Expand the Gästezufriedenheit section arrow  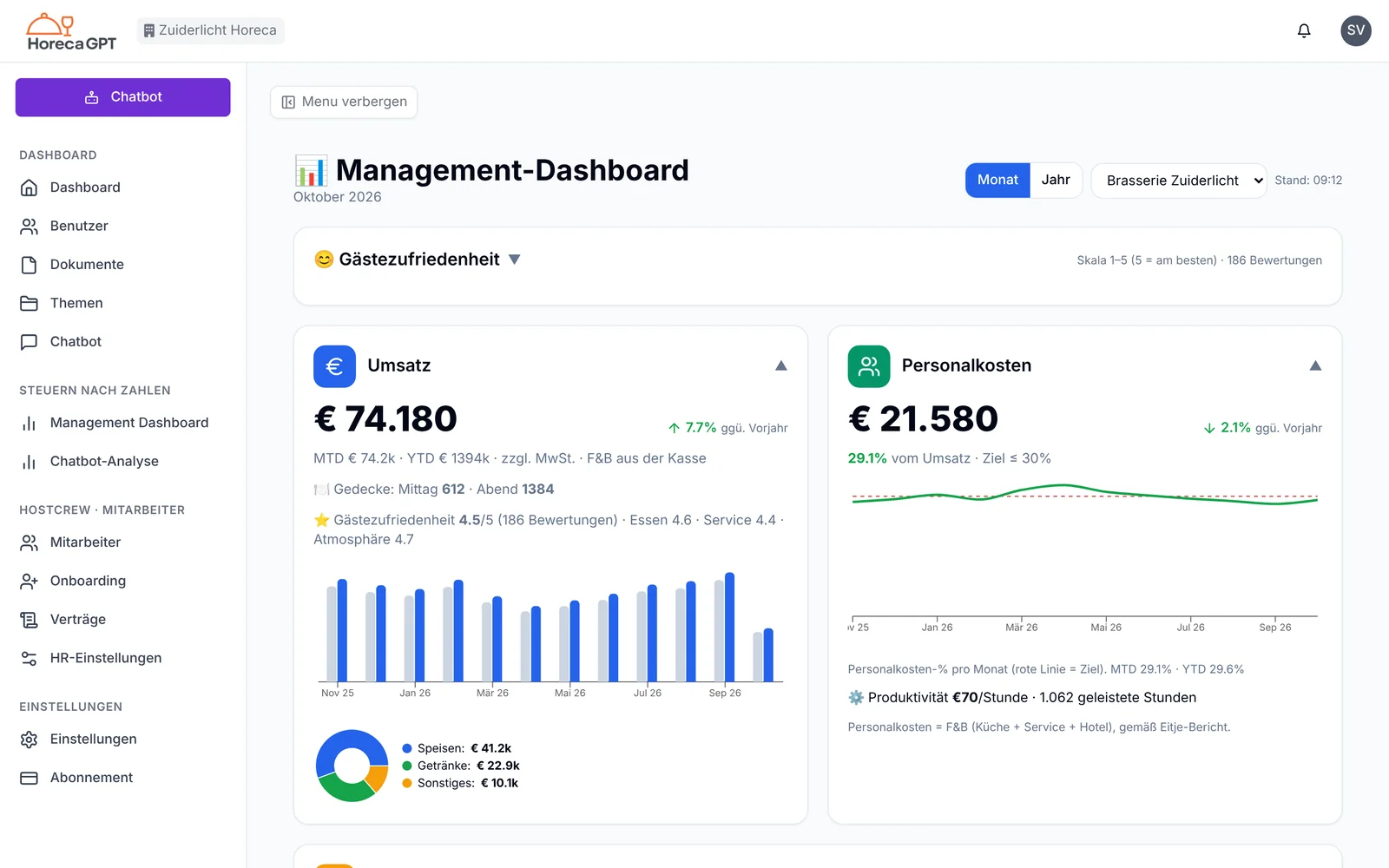coord(514,260)
